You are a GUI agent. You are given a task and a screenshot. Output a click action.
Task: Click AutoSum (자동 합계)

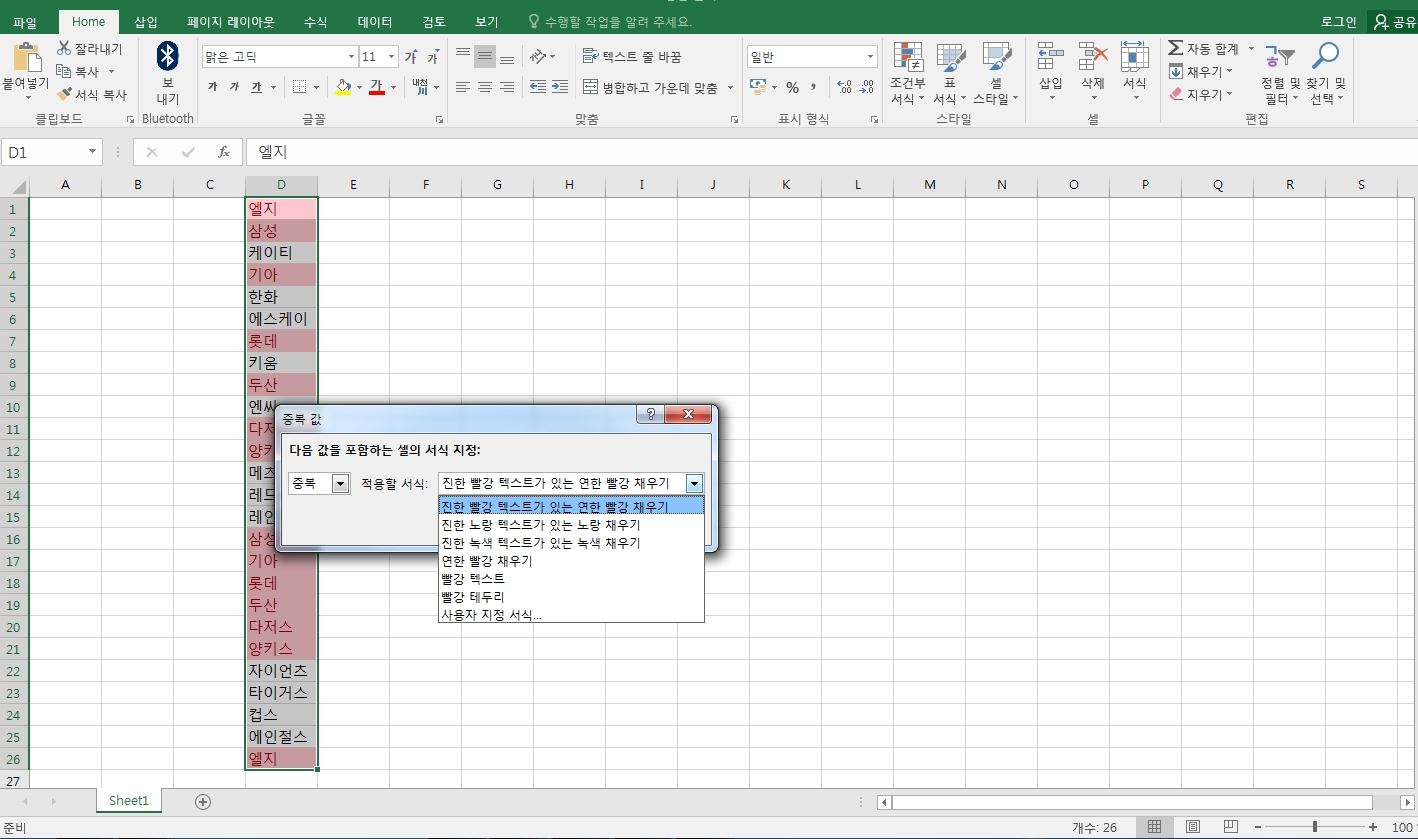click(1204, 48)
